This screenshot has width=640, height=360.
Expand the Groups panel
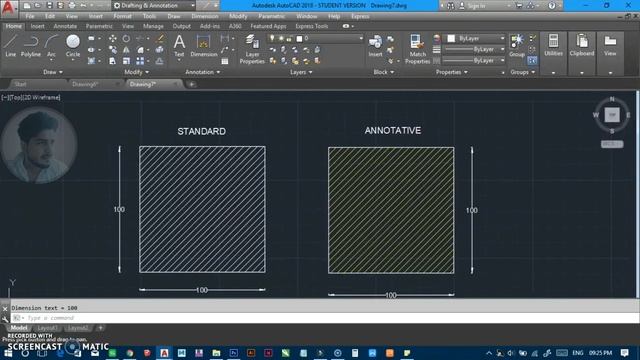(522, 72)
